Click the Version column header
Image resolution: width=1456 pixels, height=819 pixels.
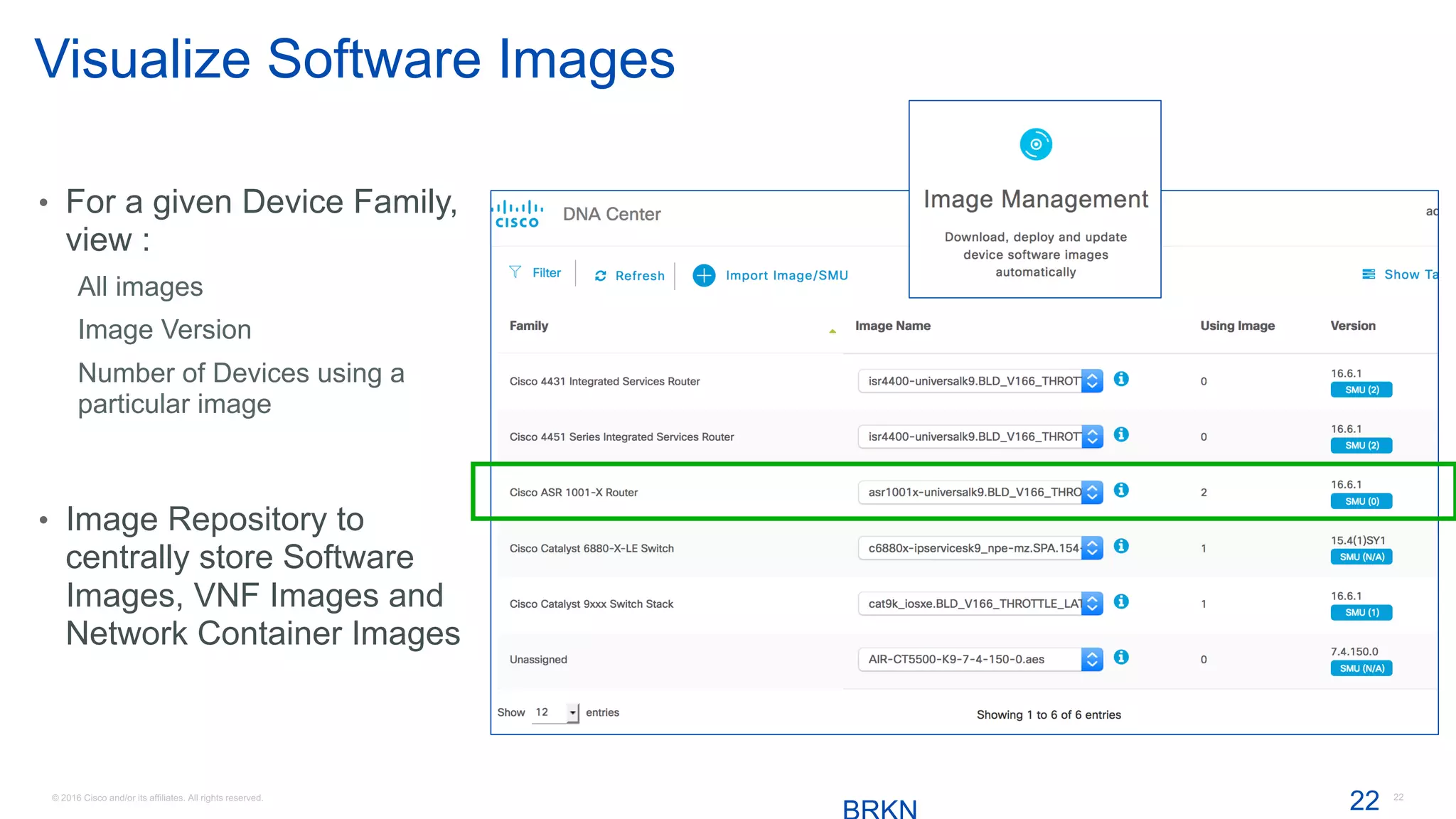coord(1353,326)
